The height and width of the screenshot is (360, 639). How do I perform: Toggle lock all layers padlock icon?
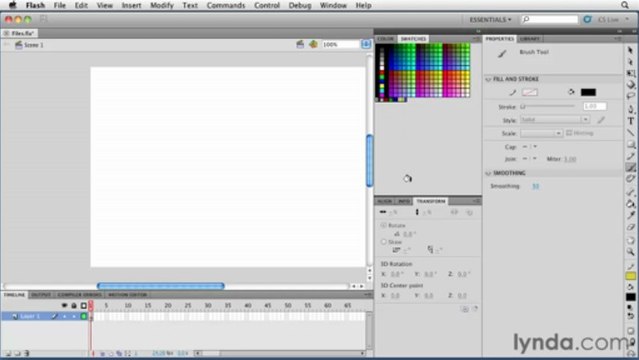74,305
